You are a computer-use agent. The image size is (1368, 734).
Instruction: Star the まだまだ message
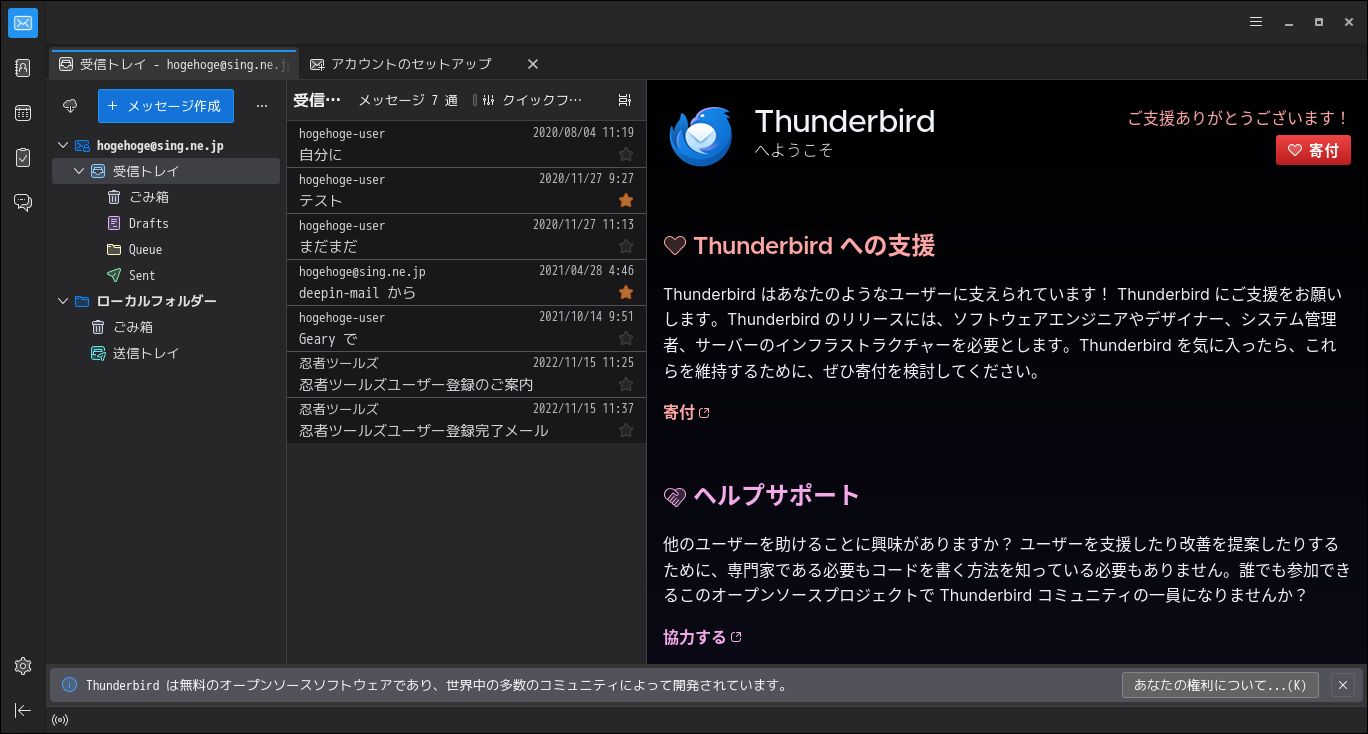coord(626,246)
